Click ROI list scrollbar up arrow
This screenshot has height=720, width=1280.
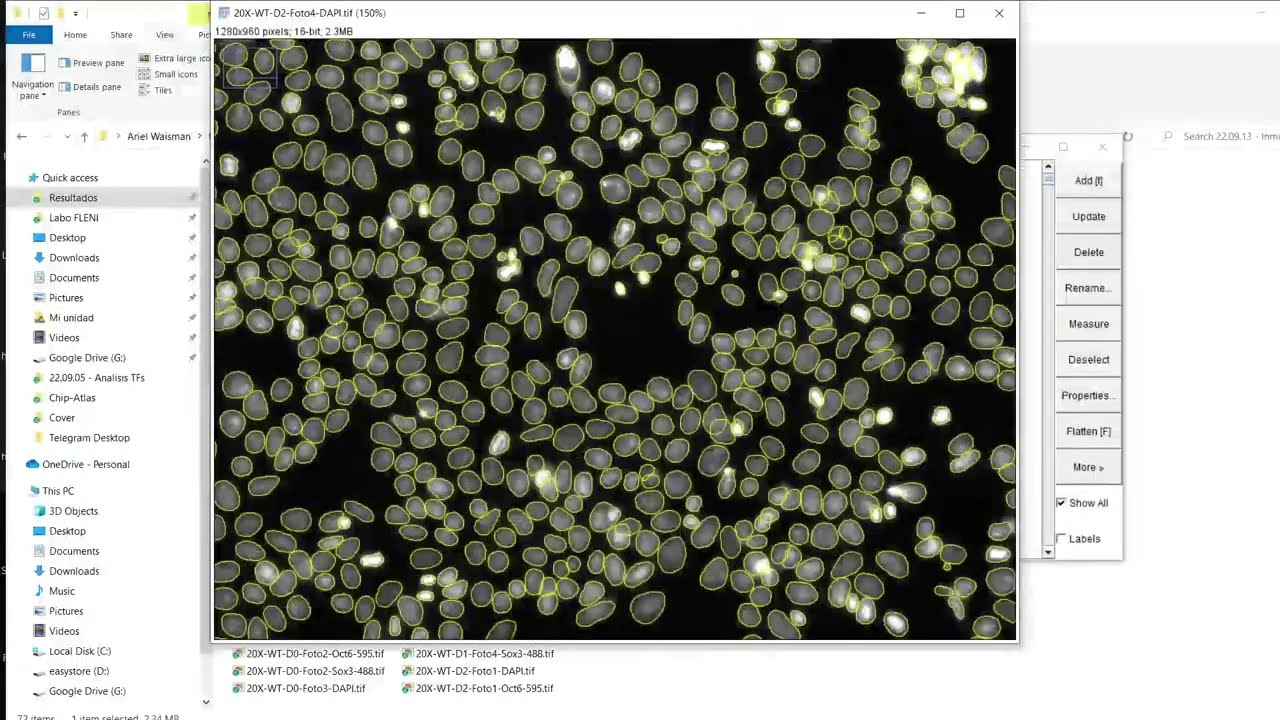coord(1048,166)
